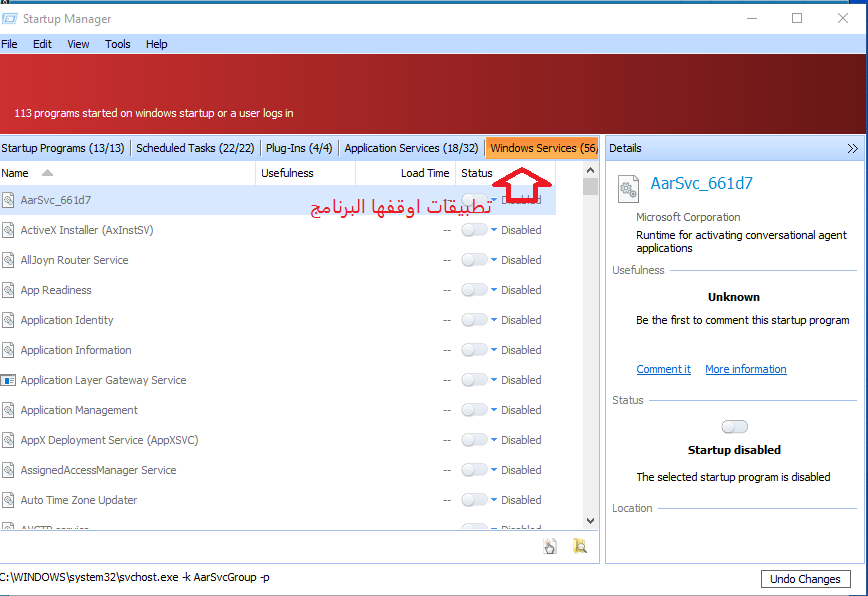Image resolution: width=868 pixels, height=596 pixels.
Task: Open the File menu
Action: tap(9, 44)
